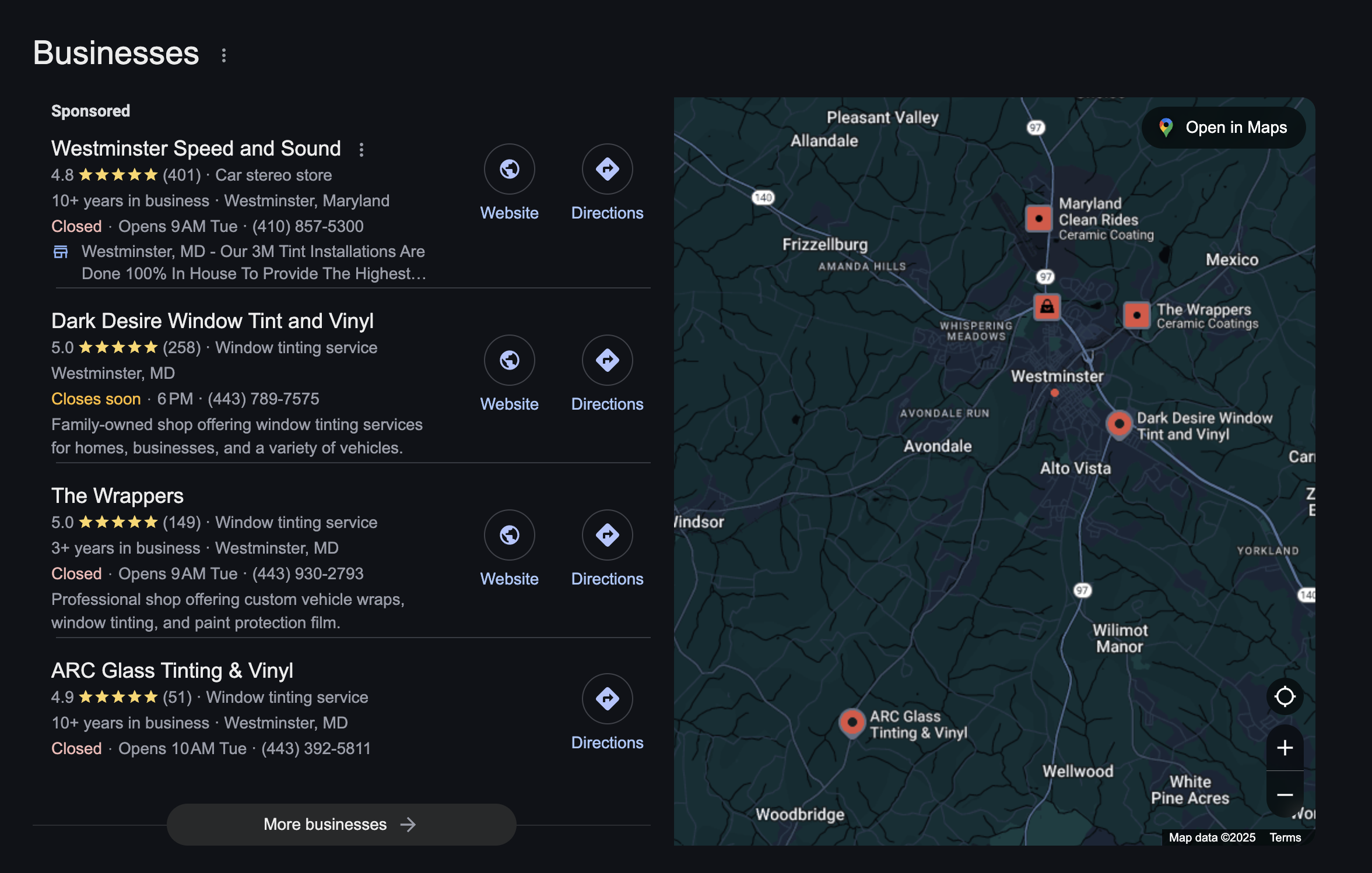
Task: Click phone number (443) 930-2793
Action: pos(308,574)
